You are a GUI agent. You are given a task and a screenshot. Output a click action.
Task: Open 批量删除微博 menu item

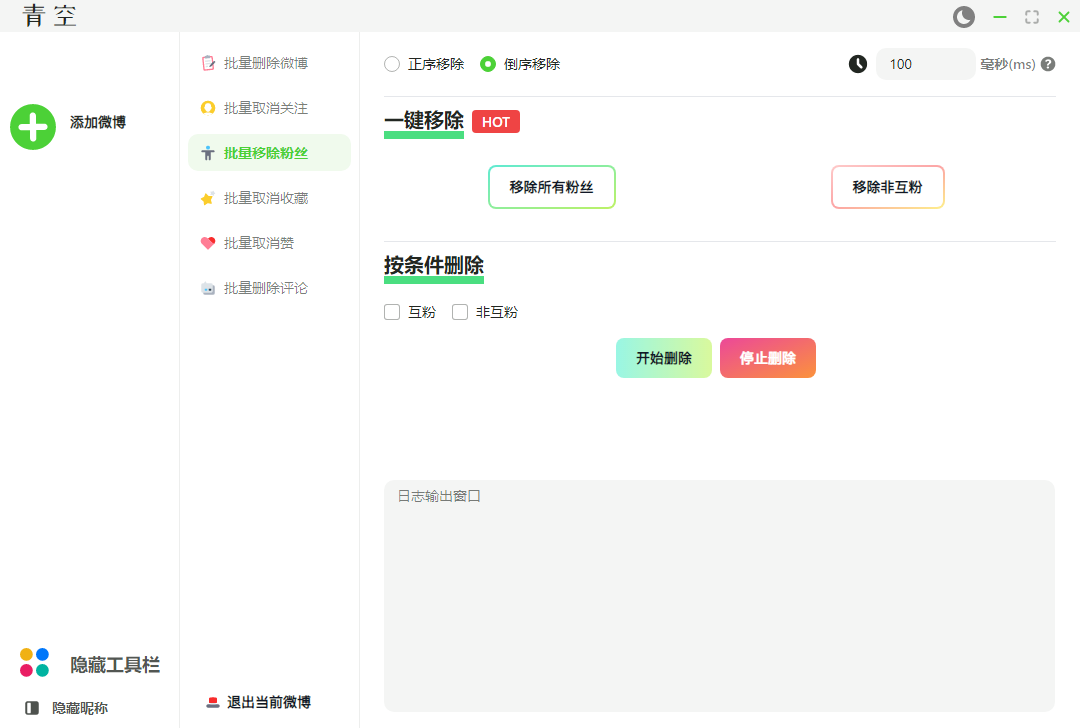[265, 63]
